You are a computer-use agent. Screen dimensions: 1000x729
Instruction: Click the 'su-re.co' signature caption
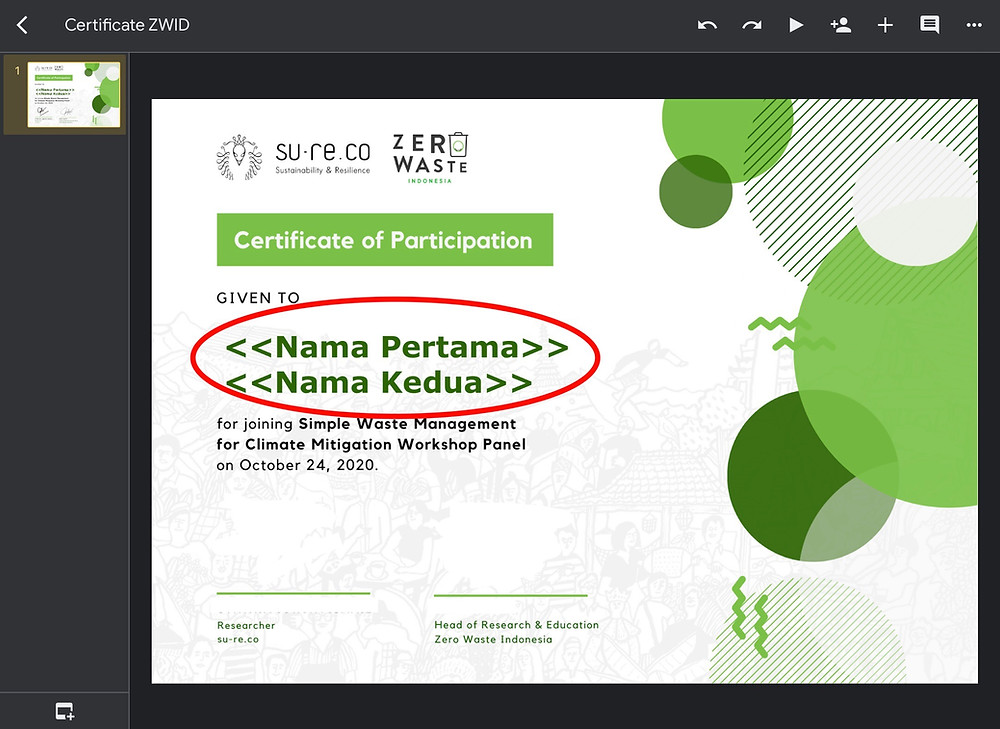point(238,639)
